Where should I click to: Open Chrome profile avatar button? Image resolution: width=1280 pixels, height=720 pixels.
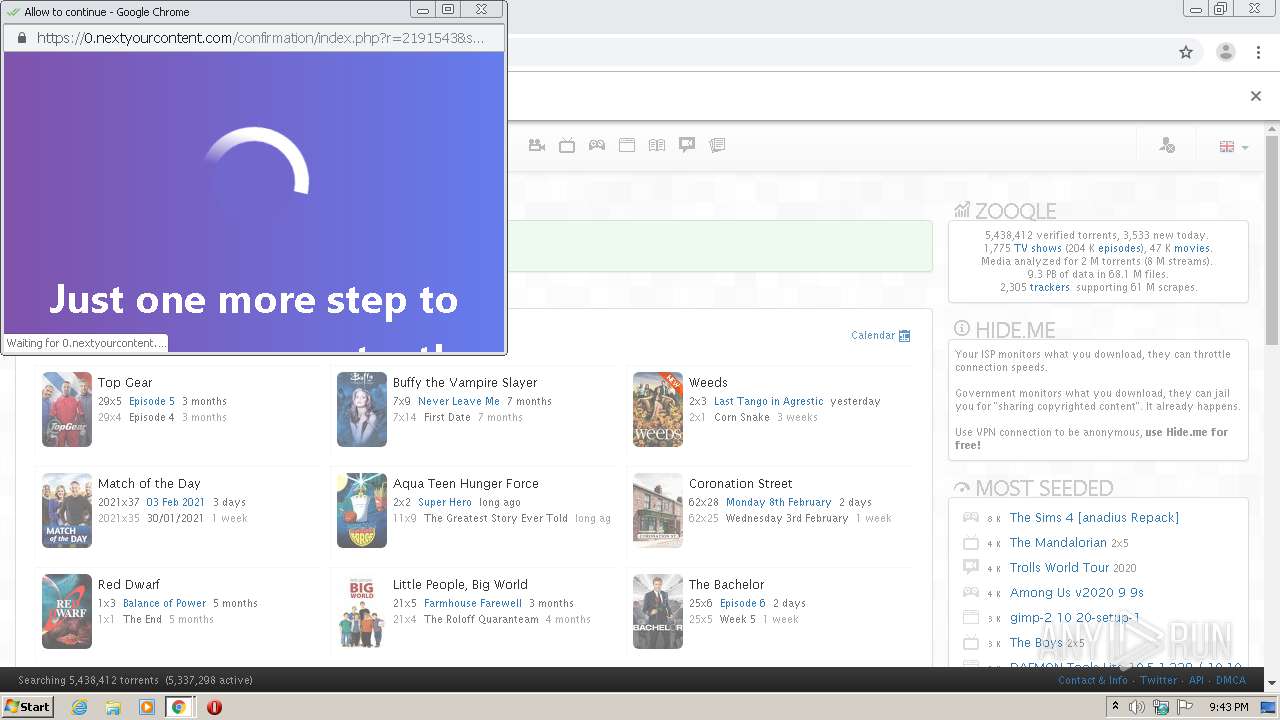[x=1225, y=52]
